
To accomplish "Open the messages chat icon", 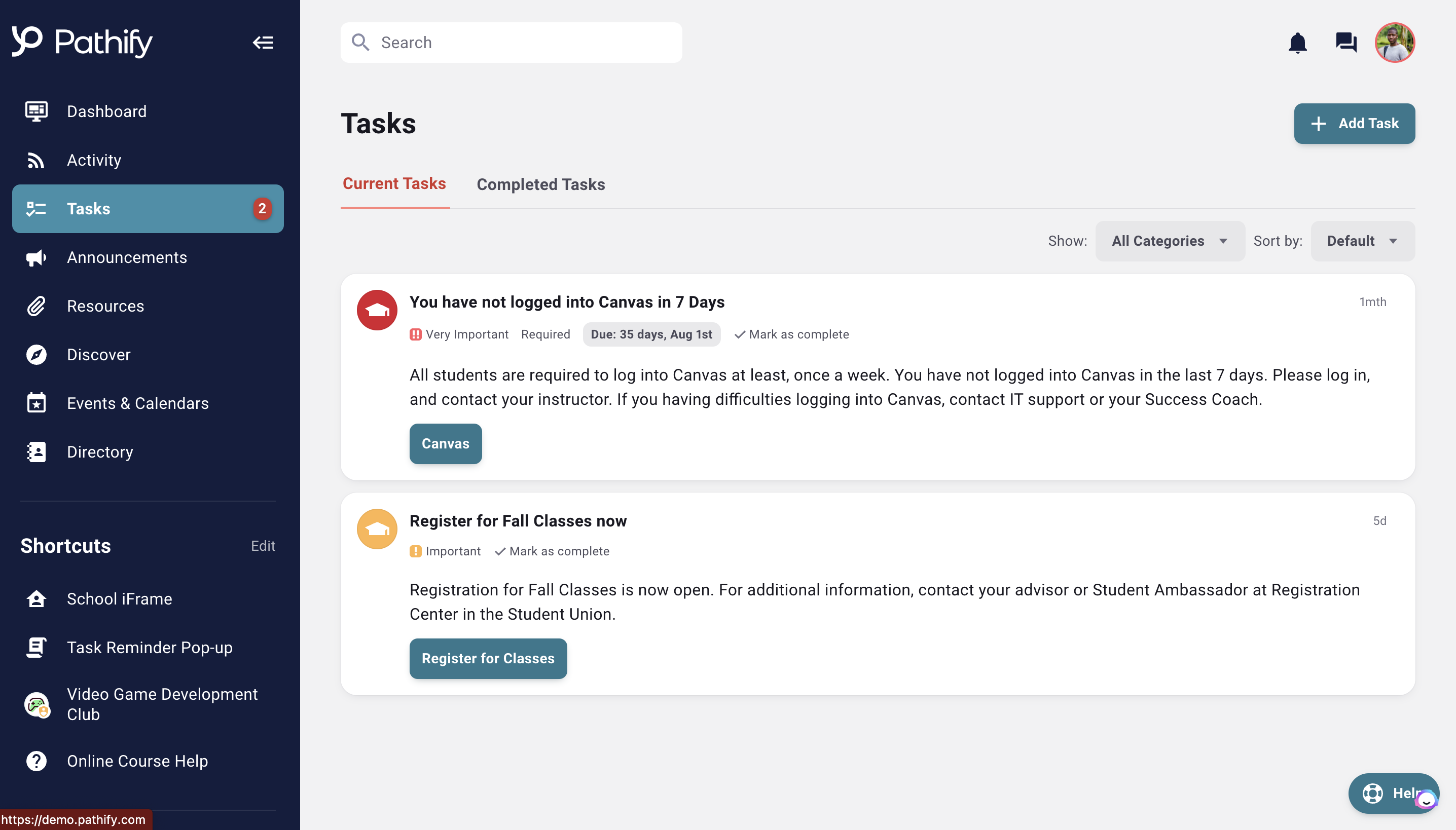I will [1346, 42].
